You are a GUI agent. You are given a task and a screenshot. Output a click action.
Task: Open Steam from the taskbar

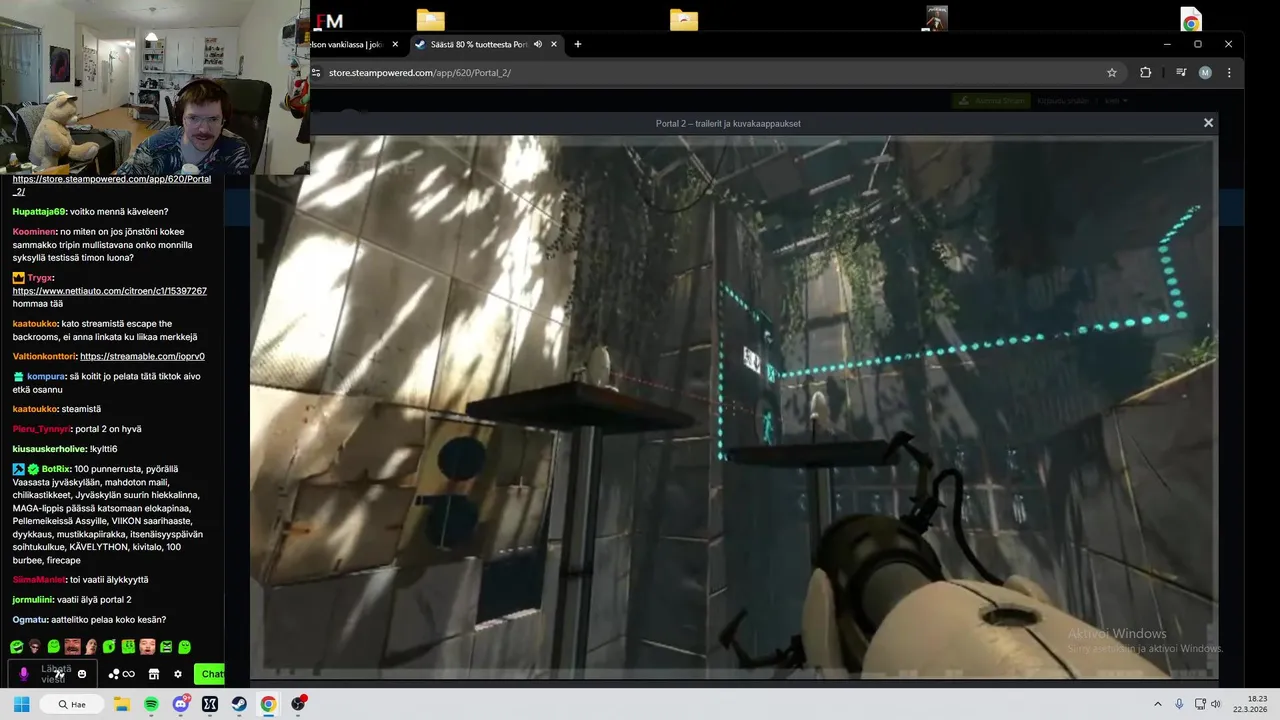coord(239,704)
